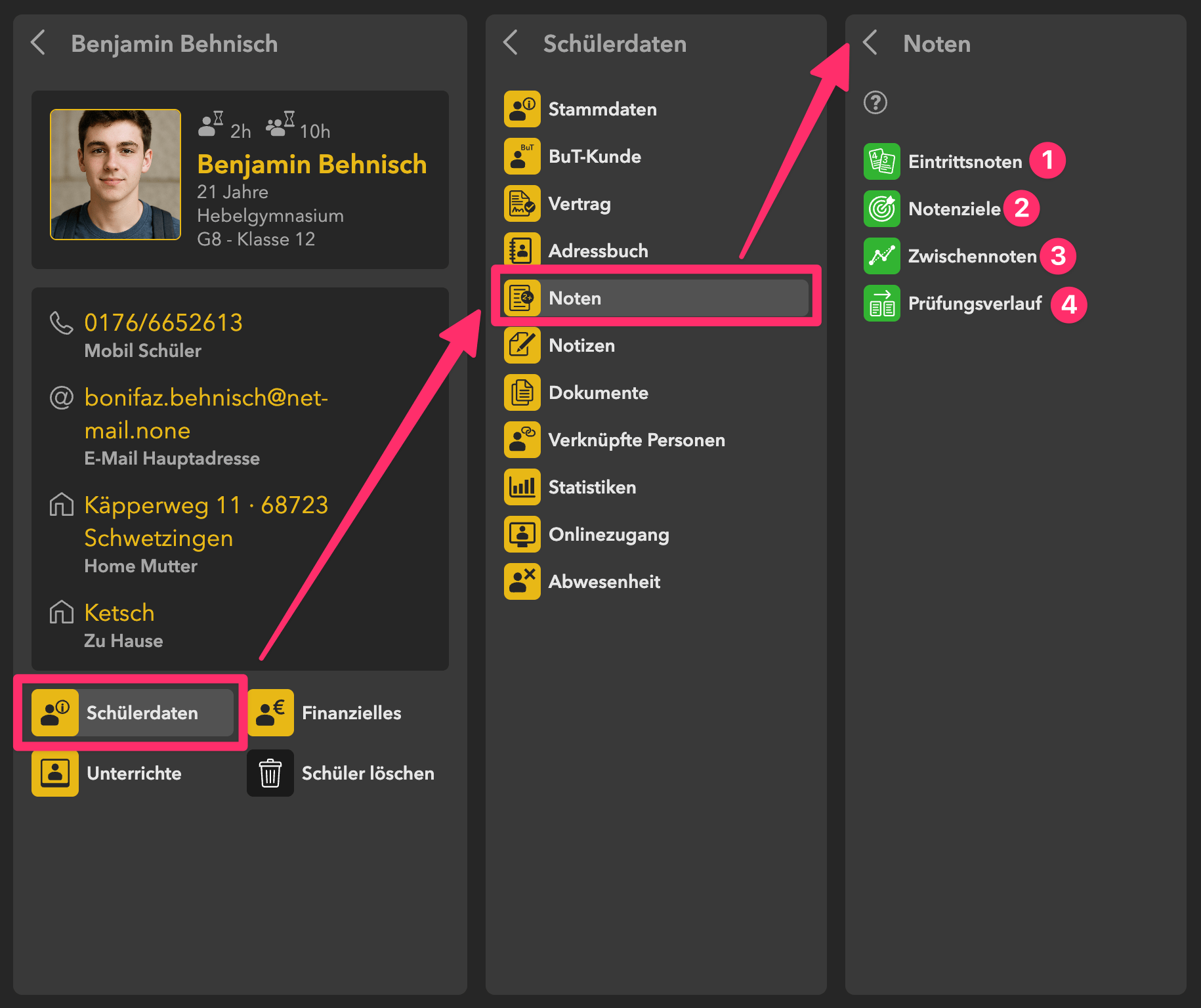This screenshot has height=1008, width=1201.
Task: Open Dokumente in Schülerdaten list
Action: pos(598,392)
